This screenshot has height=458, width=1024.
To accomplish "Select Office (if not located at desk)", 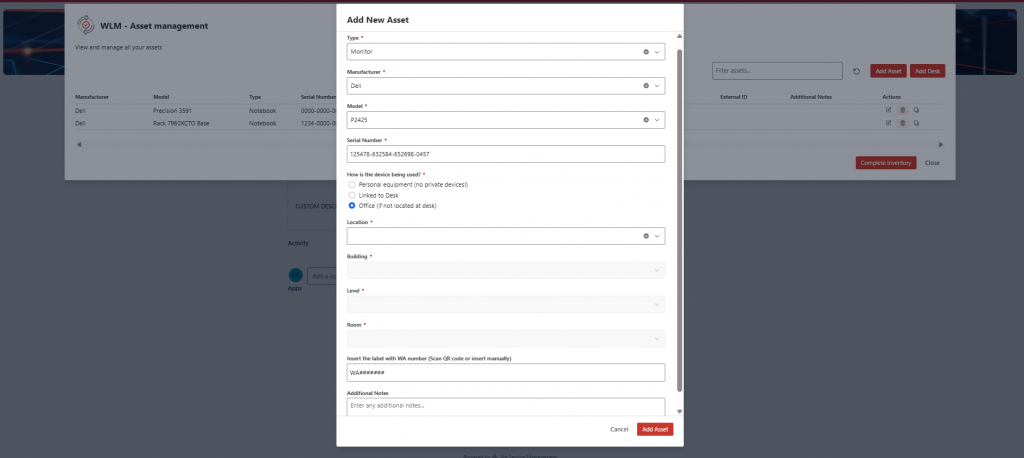I will click(351, 205).
